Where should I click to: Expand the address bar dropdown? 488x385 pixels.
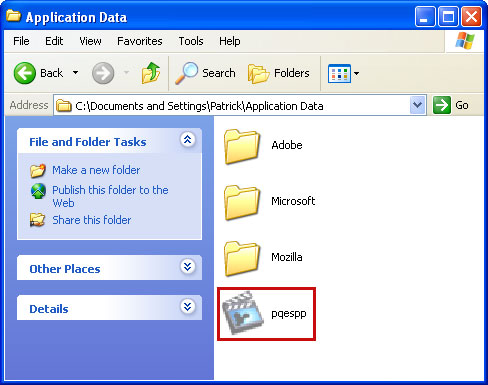pyautogui.click(x=418, y=105)
